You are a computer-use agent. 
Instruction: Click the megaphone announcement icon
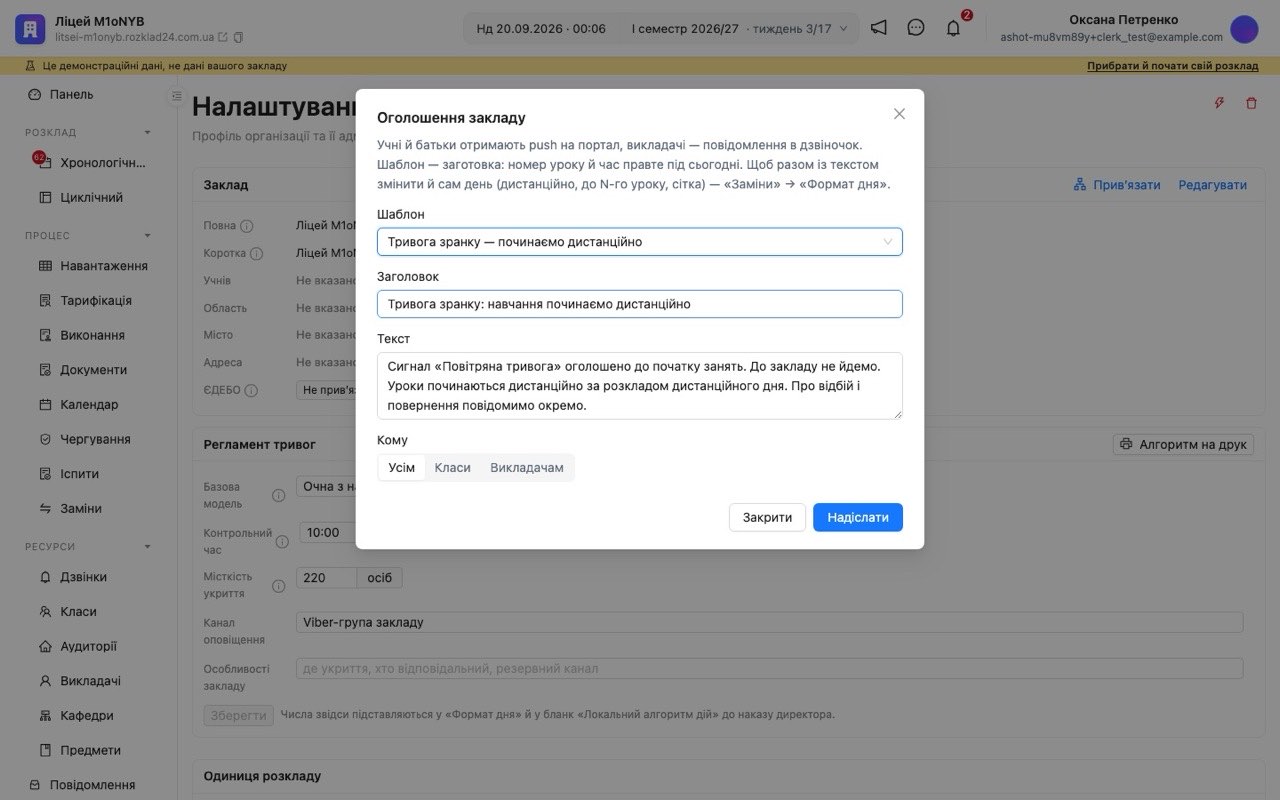[878, 28]
